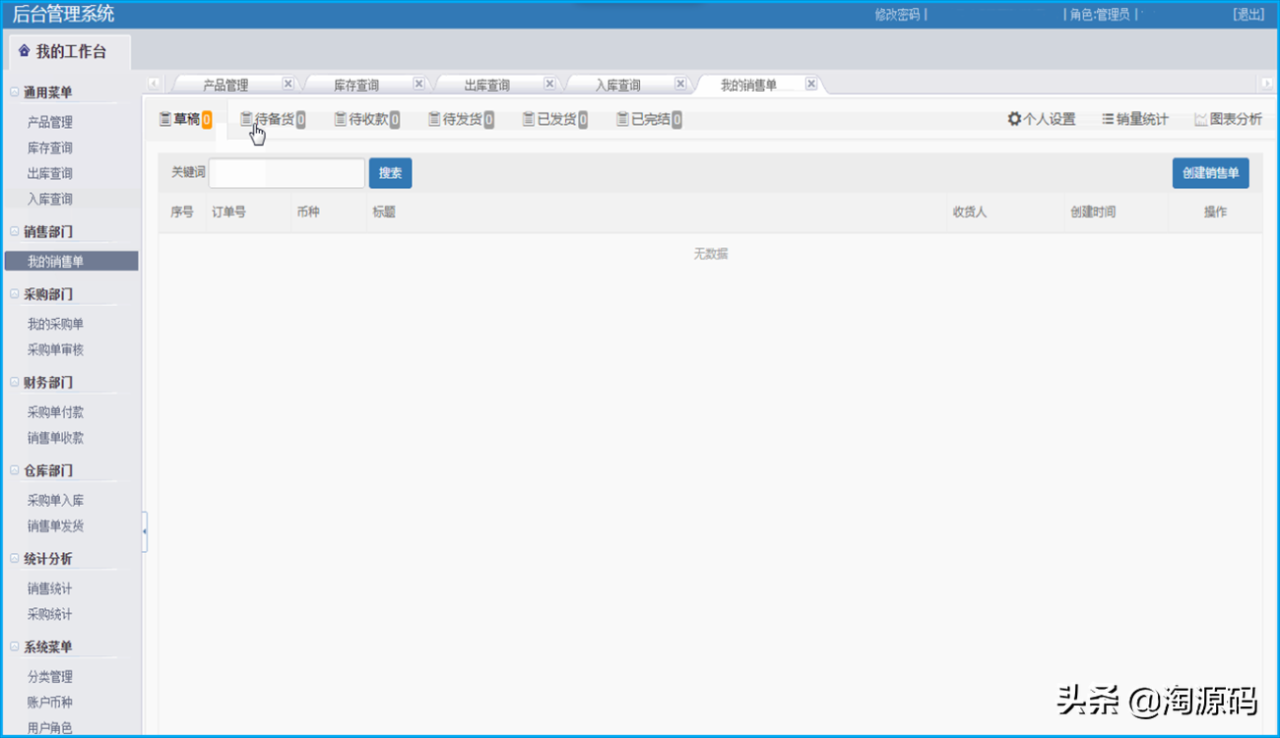Close the 产品管理 tab
This screenshot has height=738, width=1280.
pos(288,84)
